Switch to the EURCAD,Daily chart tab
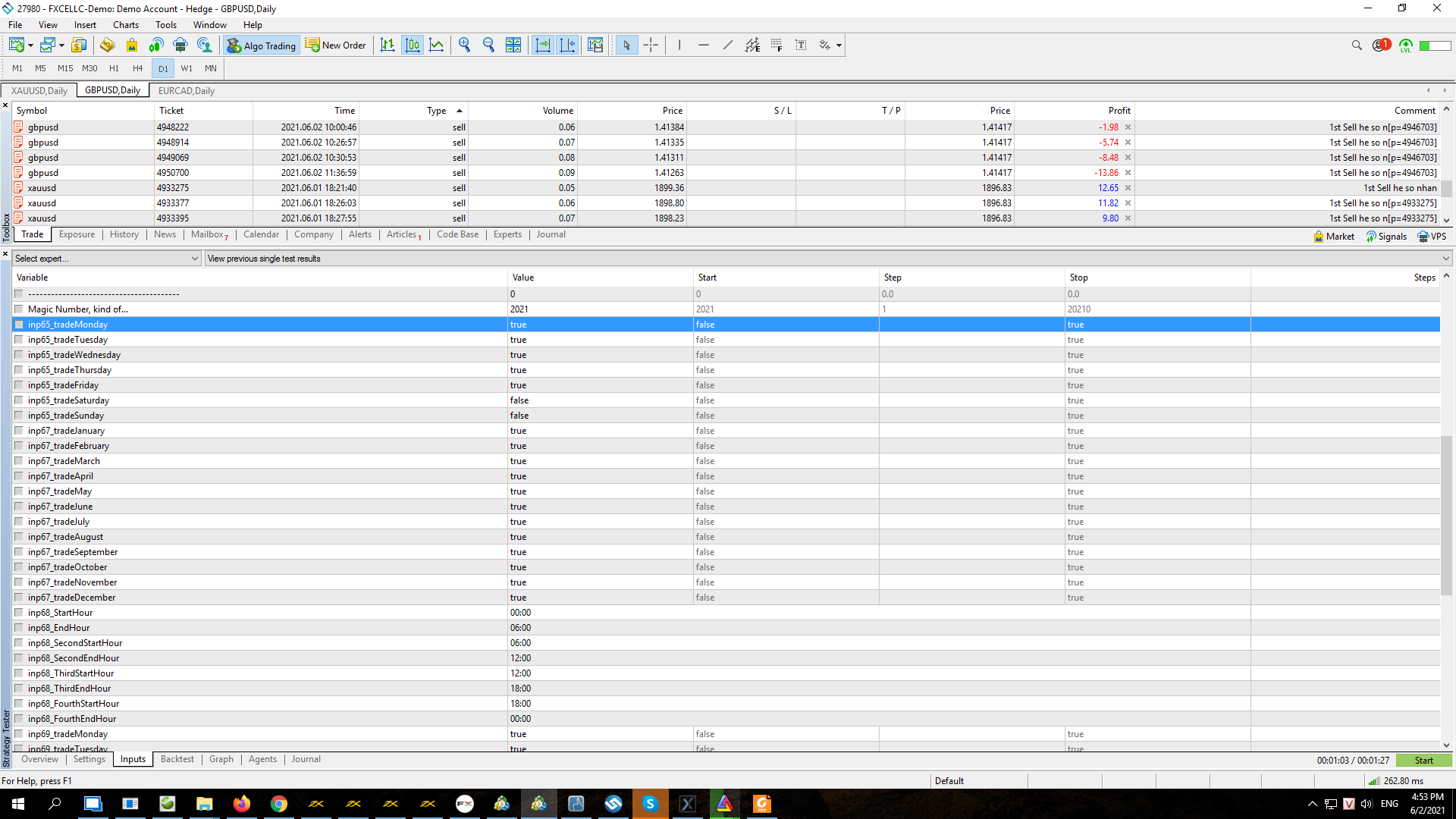 pyautogui.click(x=187, y=91)
